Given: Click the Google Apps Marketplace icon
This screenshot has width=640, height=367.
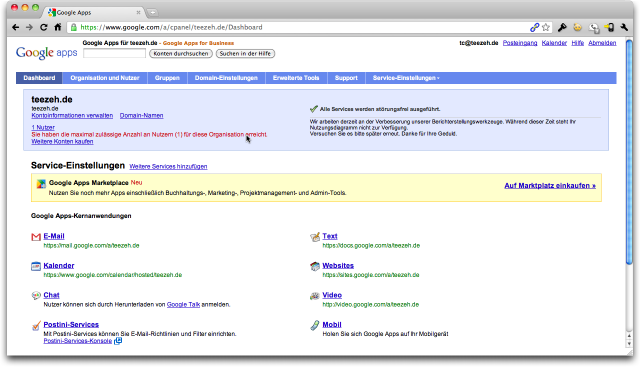Looking at the screenshot, I should click(x=41, y=184).
